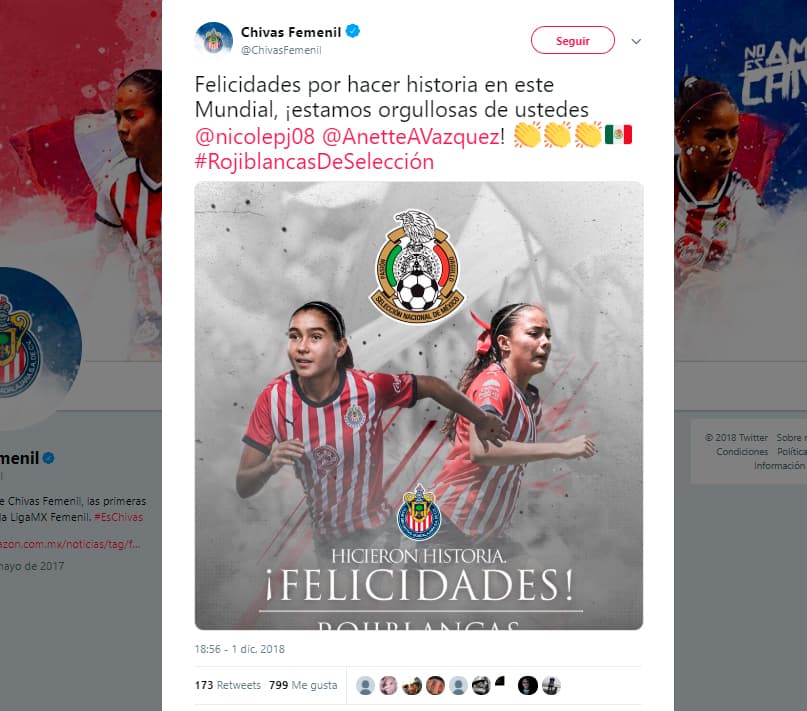This screenshot has height=711, width=807.
Task: Click the fourth liker avatar icon
Action: click(435, 685)
